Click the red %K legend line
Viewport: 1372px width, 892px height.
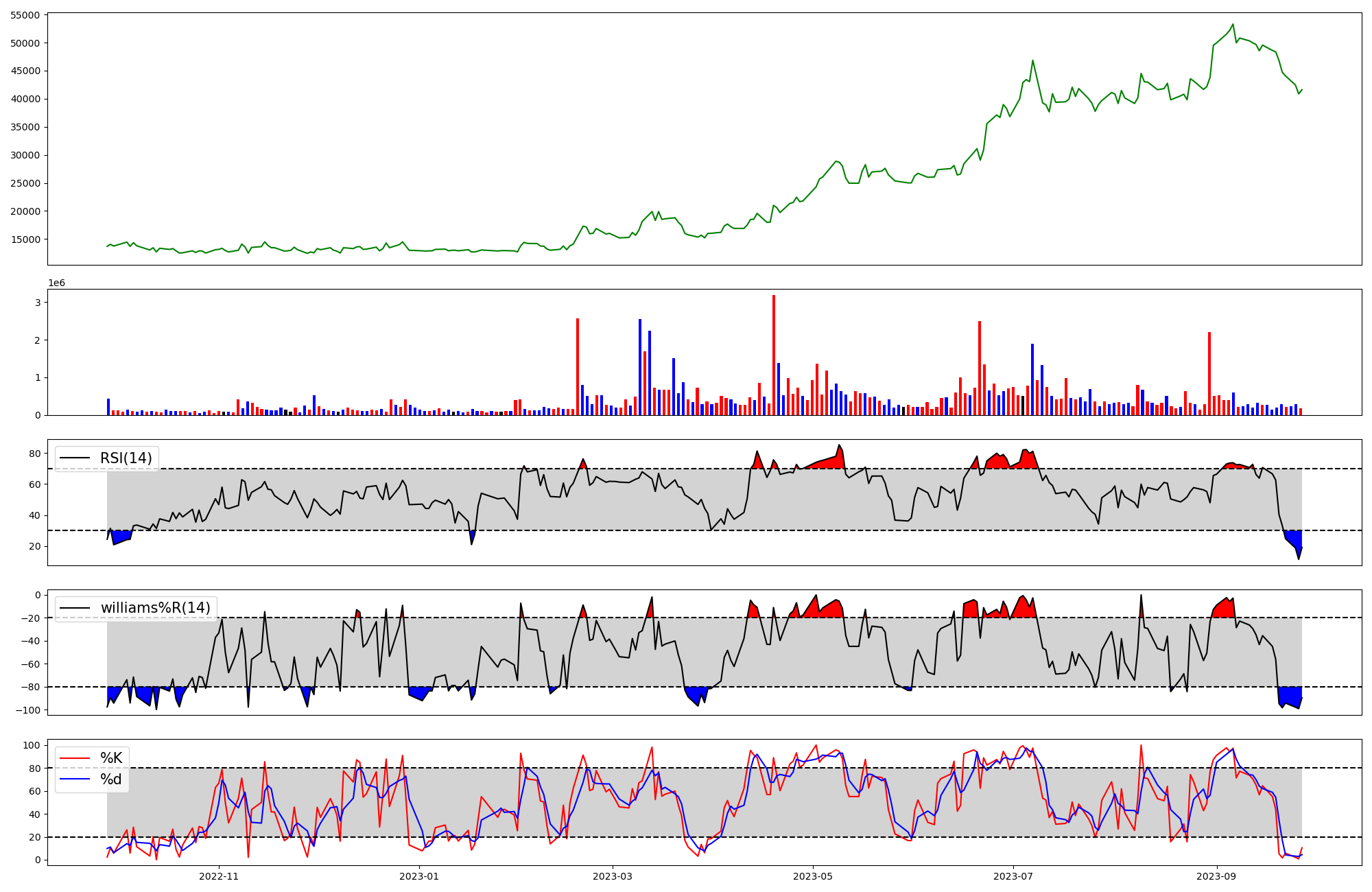click(x=74, y=758)
